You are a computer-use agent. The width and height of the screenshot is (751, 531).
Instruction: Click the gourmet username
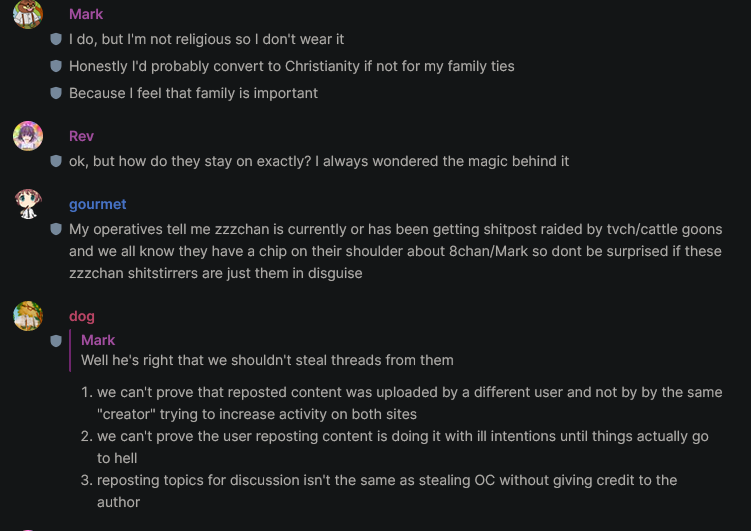pyautogui.click(x=98, y=204)
